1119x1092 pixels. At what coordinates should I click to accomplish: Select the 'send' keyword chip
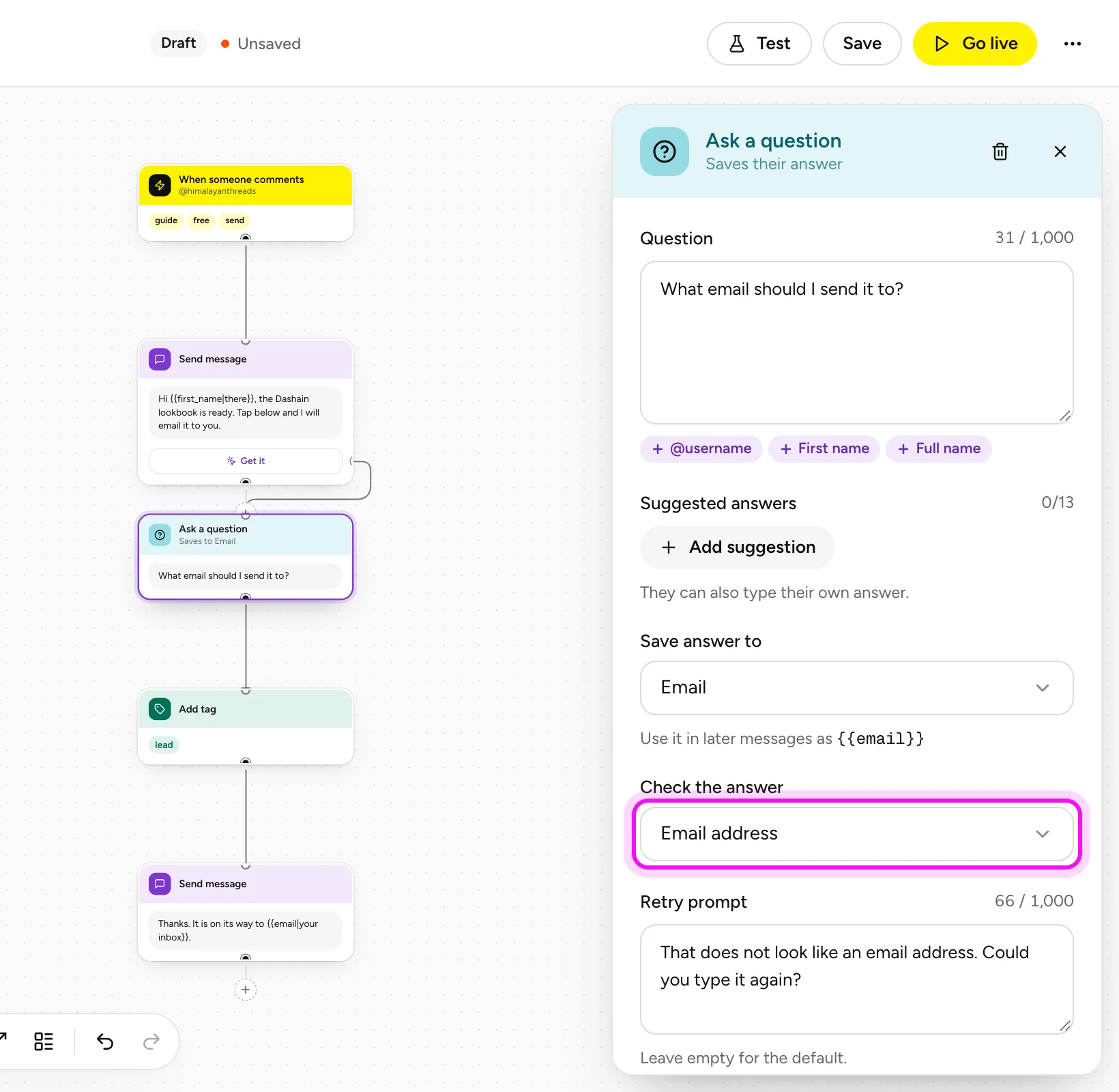pyautogui.click(x=235, y=220)
